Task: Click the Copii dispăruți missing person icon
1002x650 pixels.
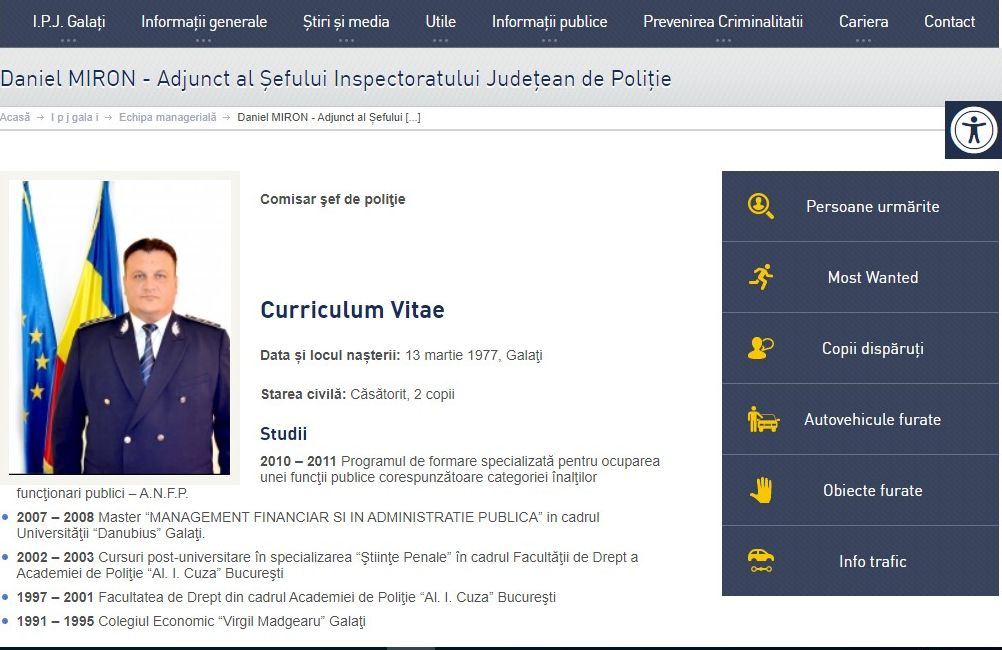Action: [759, 348]
